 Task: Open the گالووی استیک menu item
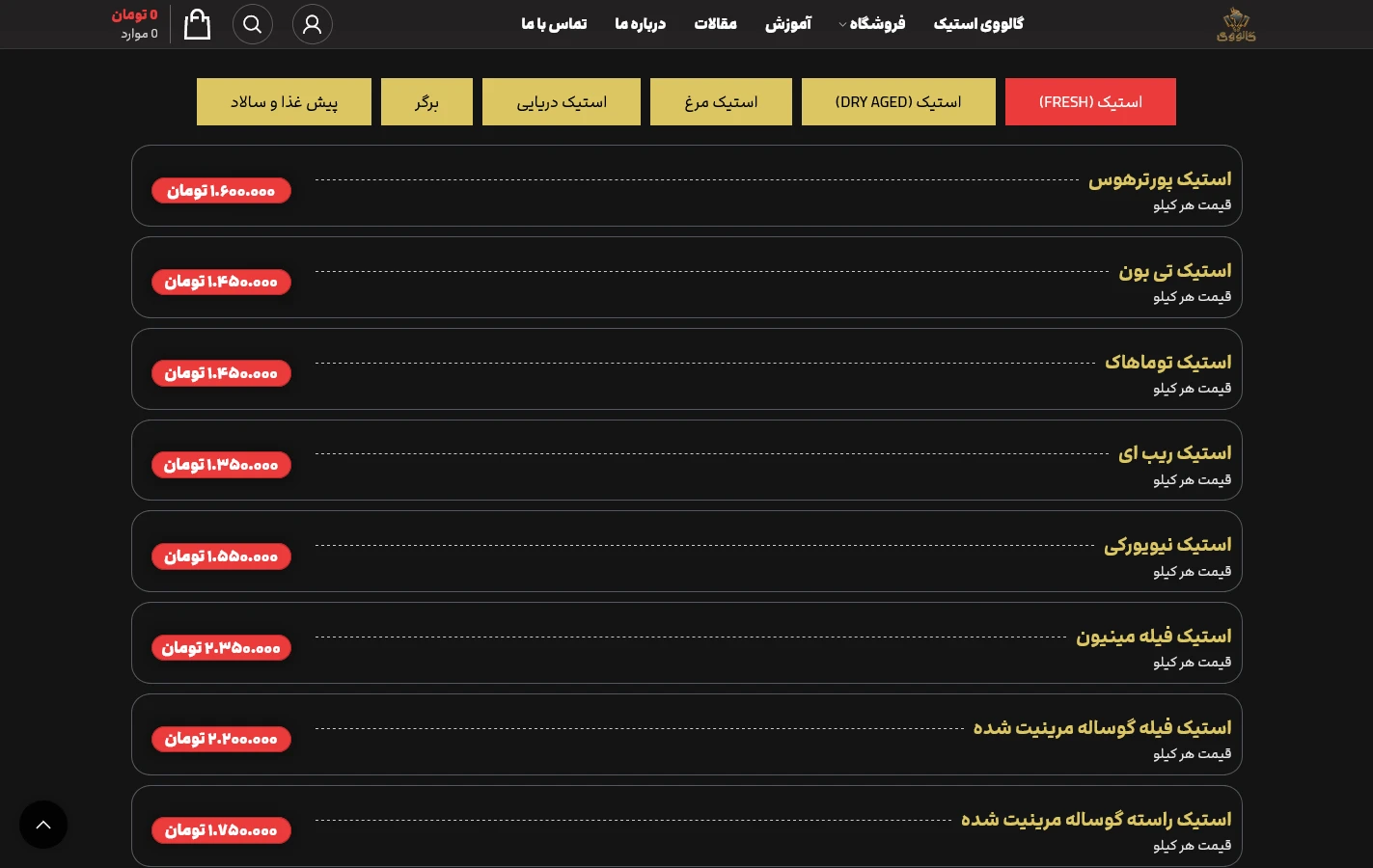978,24
